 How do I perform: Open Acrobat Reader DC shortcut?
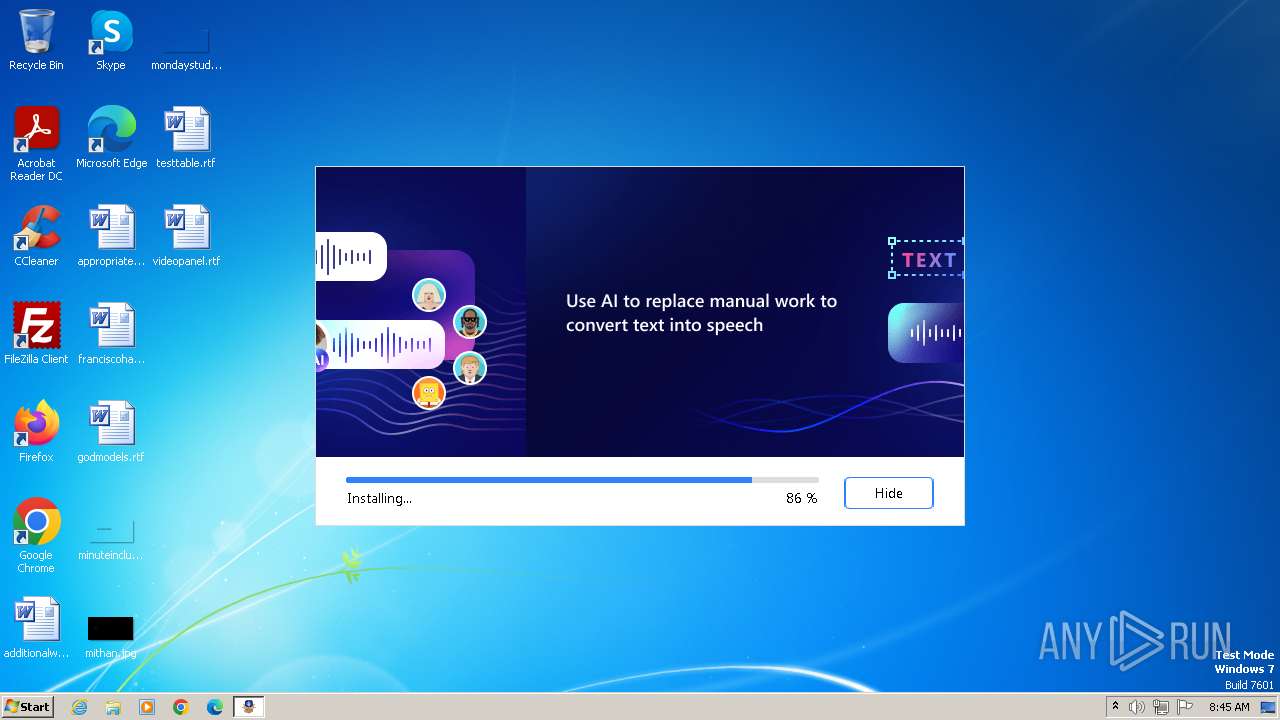click(36, 144)
